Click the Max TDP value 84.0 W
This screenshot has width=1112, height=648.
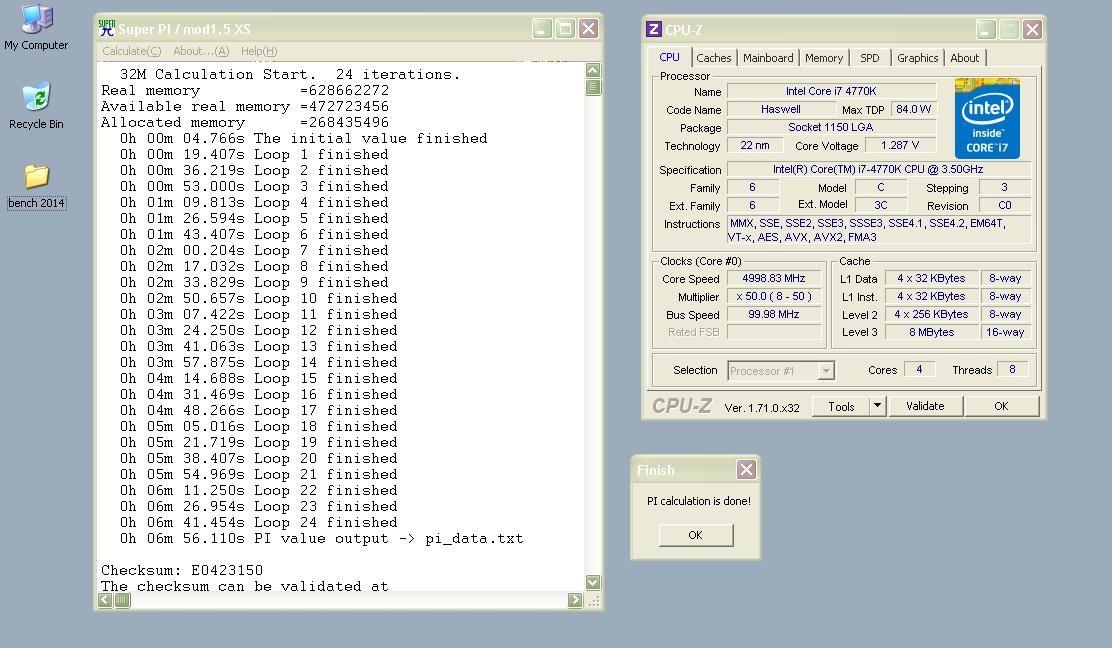pos(913,109)
